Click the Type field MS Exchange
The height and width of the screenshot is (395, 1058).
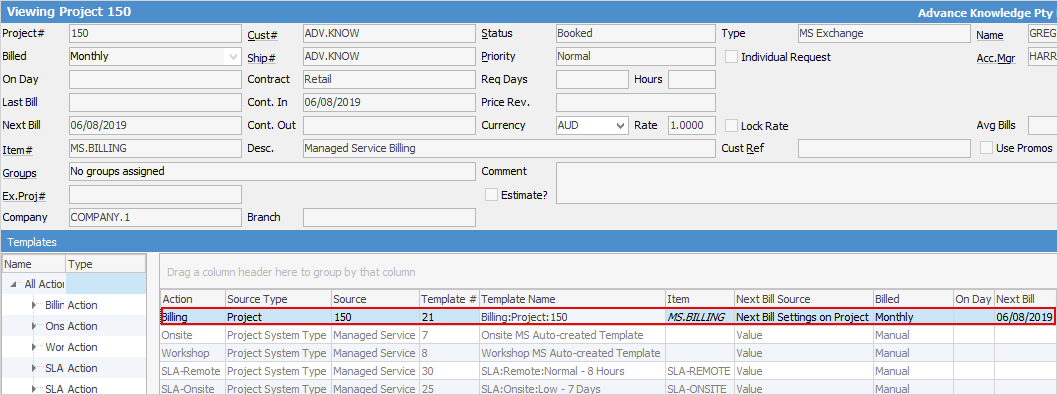[884, 34]
